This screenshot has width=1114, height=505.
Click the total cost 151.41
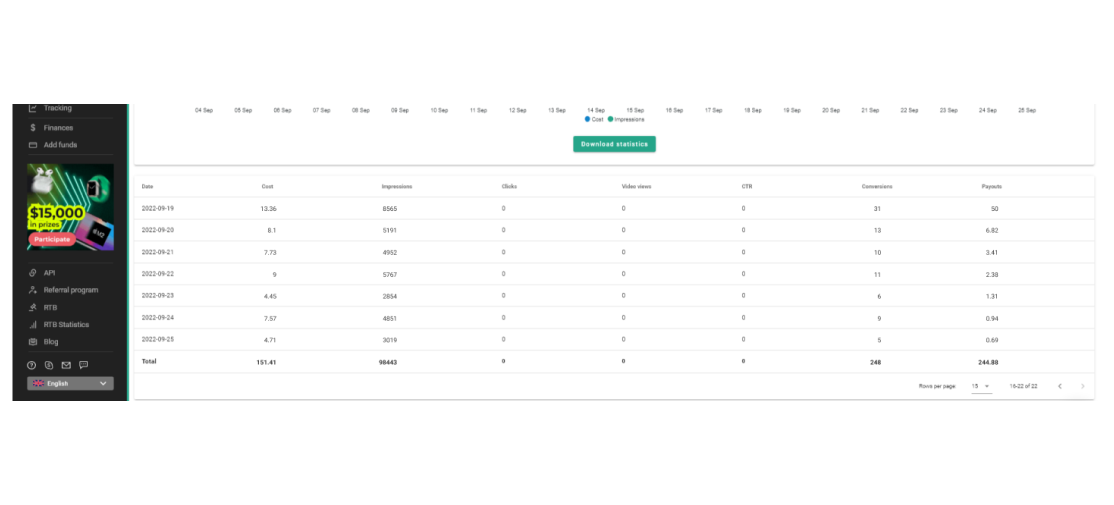pos(266,362)
